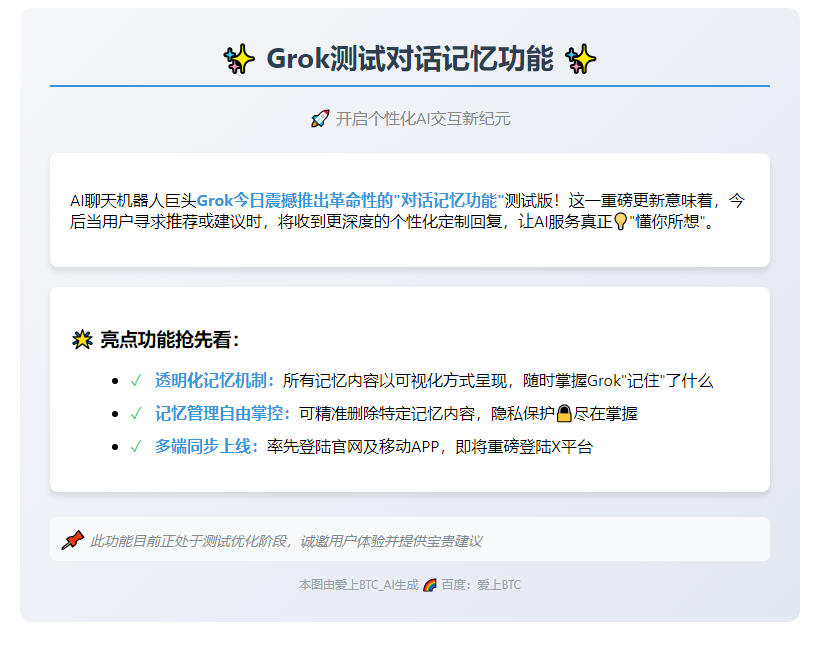Click the italic notice "此功能目前正处于测试优化阶段"
The image size is (820, 654).
tap(189, 541)
